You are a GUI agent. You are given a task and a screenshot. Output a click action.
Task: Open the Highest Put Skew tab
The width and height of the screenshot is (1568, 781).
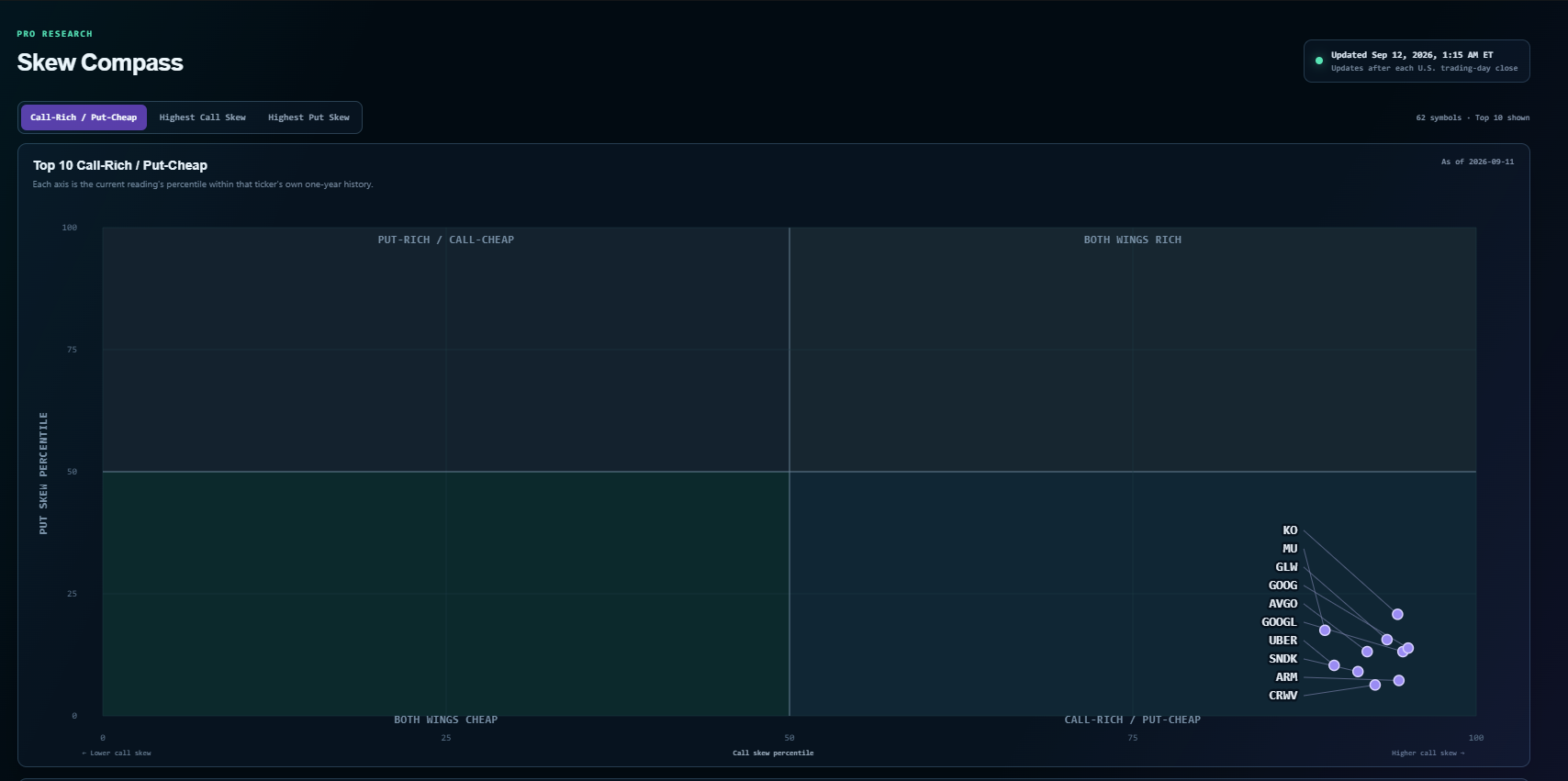point(308,117)
